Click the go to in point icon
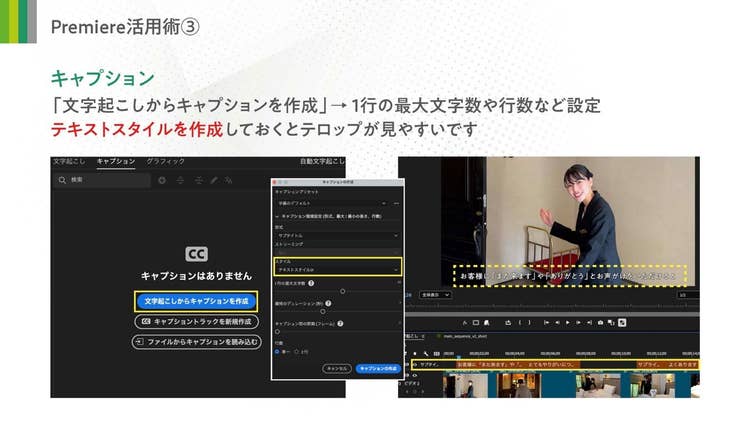Image resolution: width=750 pixels, height=422 pixels. pos(546,323)
